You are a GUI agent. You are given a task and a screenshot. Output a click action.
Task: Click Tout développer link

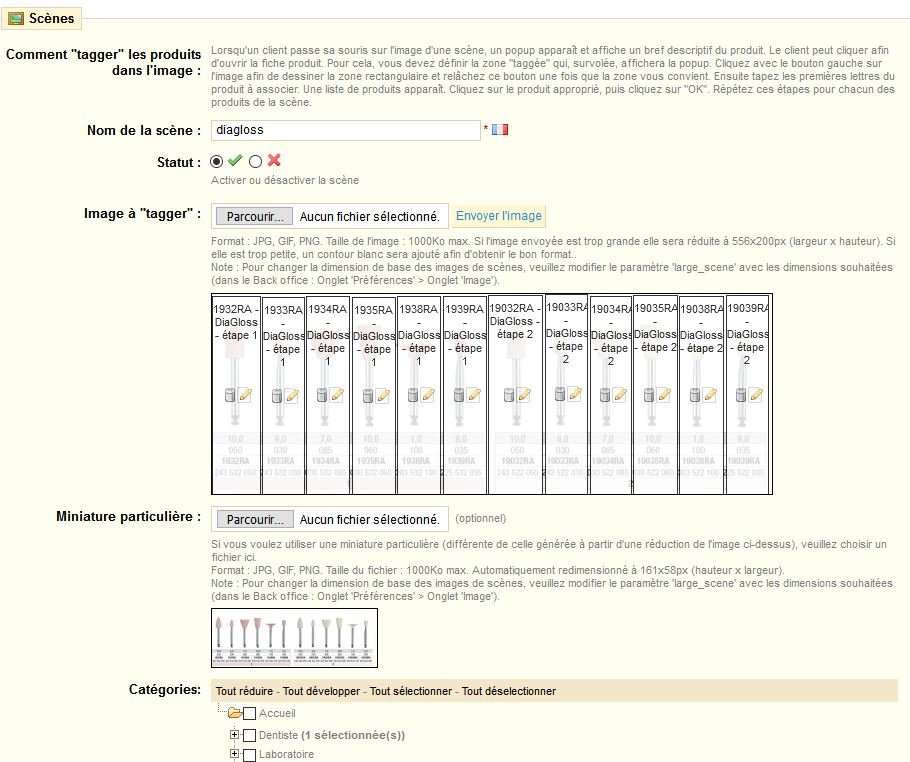click(x=322, y=691)
